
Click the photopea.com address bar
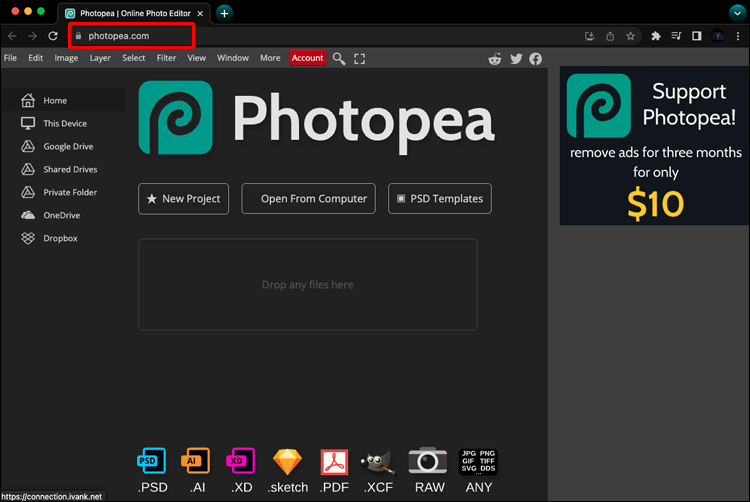pyautogui.click(x=130, y=36)
